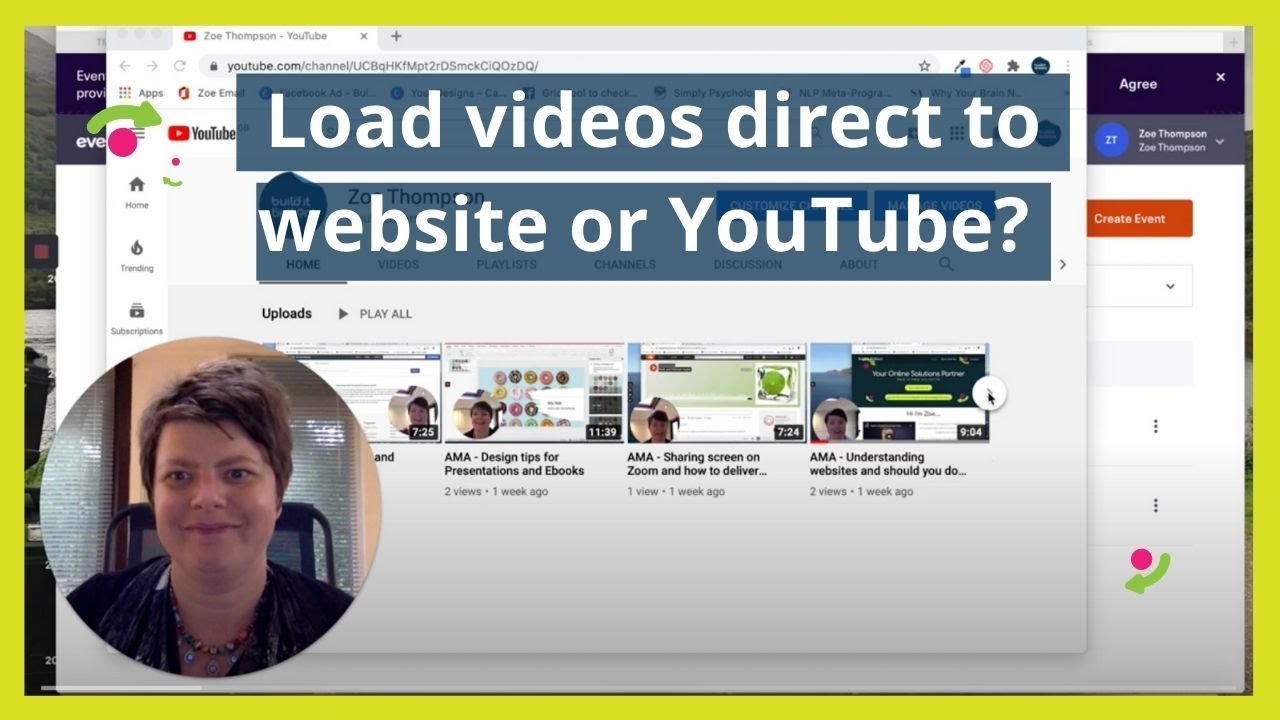Open the Zoe Email bookmark
Viewport: 1280px width, 720px height.
pyautogui.click(x=211, y=93)
